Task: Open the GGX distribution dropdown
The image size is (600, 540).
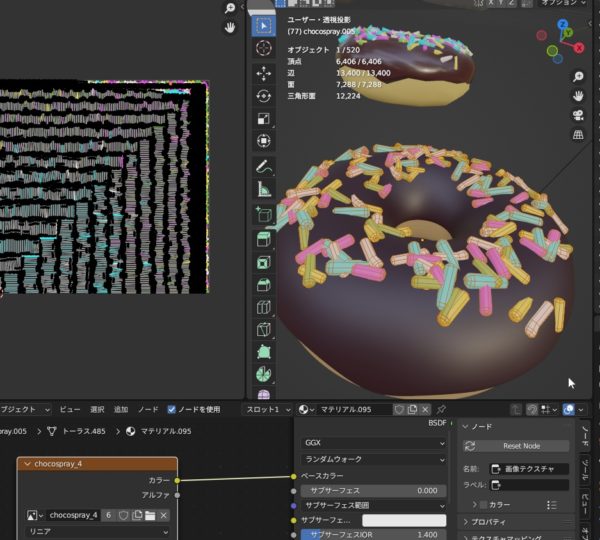Action: 371,442
